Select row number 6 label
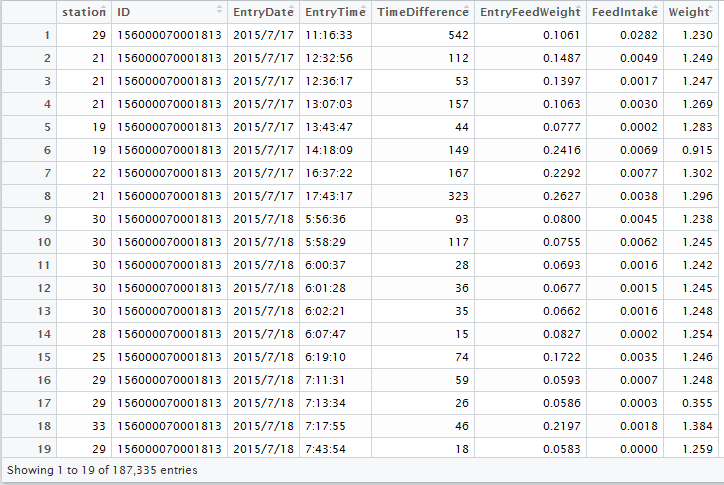The image size is (724, 485). [x=47, y=150]
